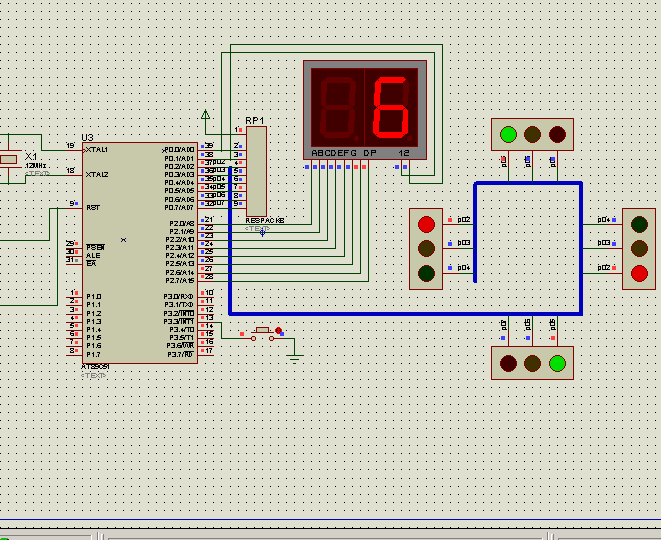
Task: Click the lit red lamp on right traffic light
Action: pyautogui.click(x=639, y=273)
